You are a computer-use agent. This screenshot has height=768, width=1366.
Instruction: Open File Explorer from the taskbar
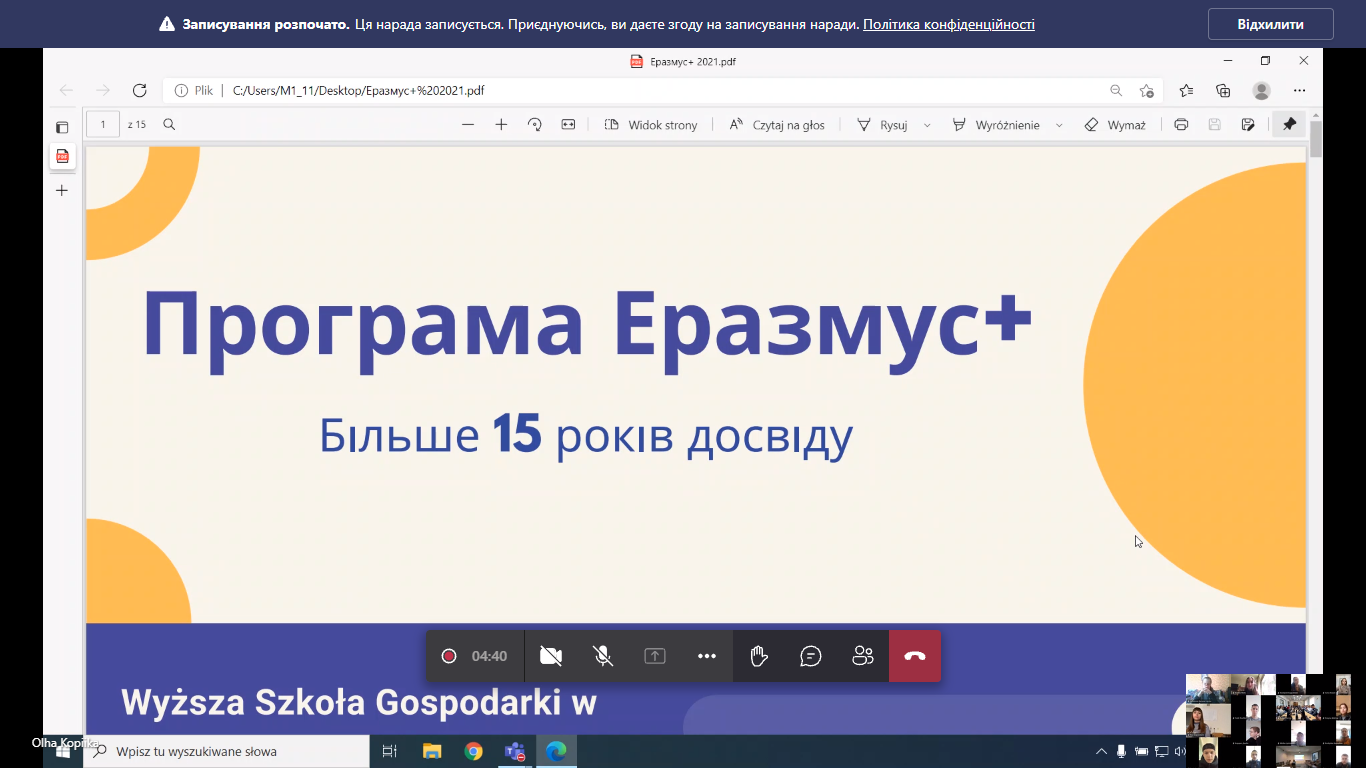pyautogui.click(x=432, y=751)
